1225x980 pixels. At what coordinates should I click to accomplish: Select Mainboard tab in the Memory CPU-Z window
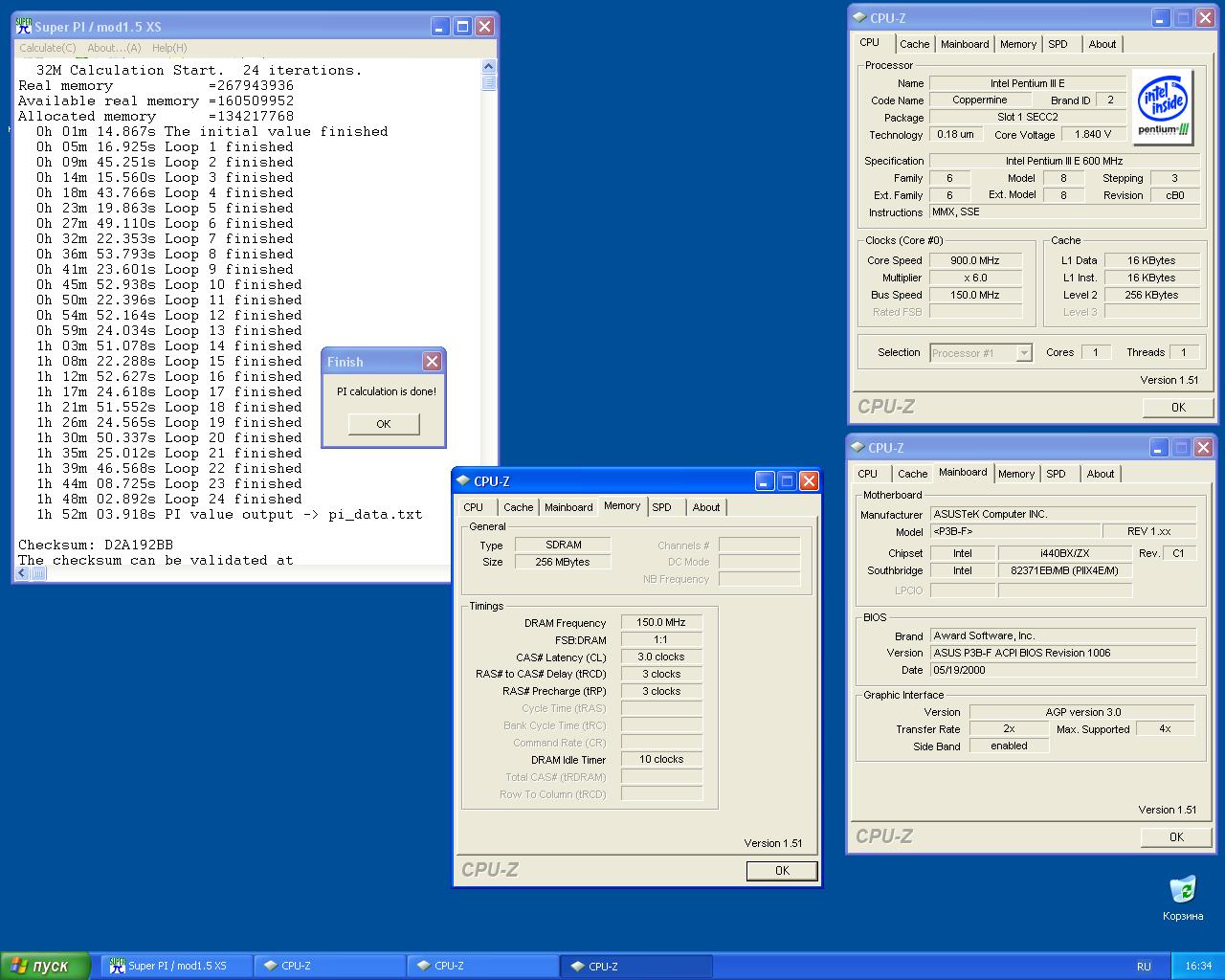[x=568, y=507]
